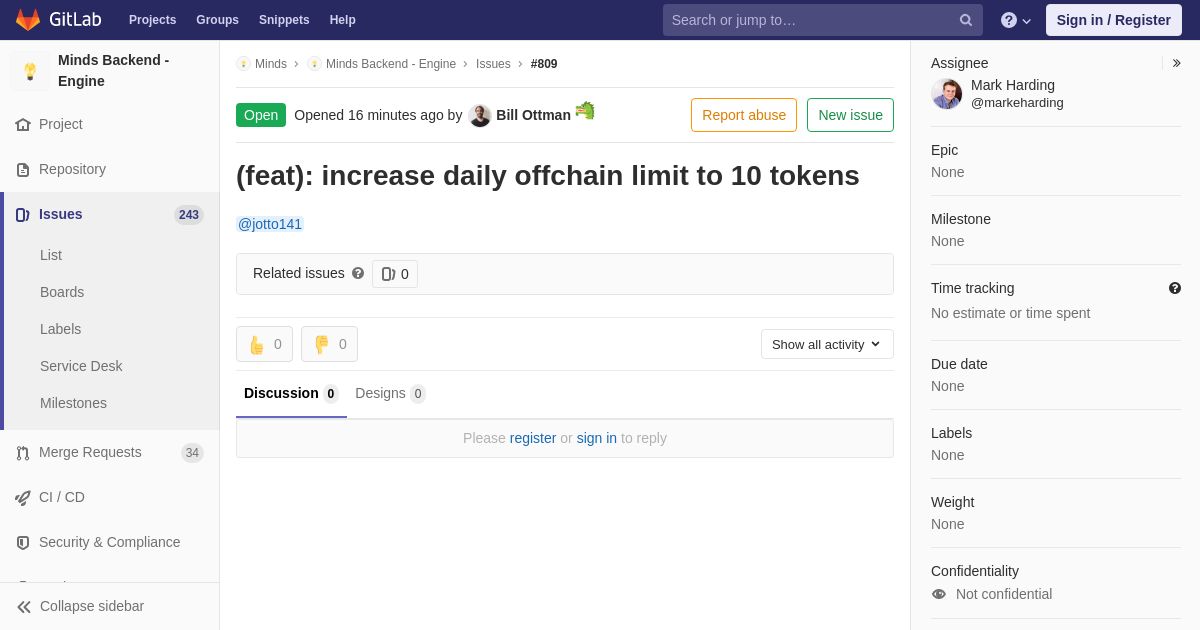
Task: Focus the Search or jump to field
Action: coord(823,20)
